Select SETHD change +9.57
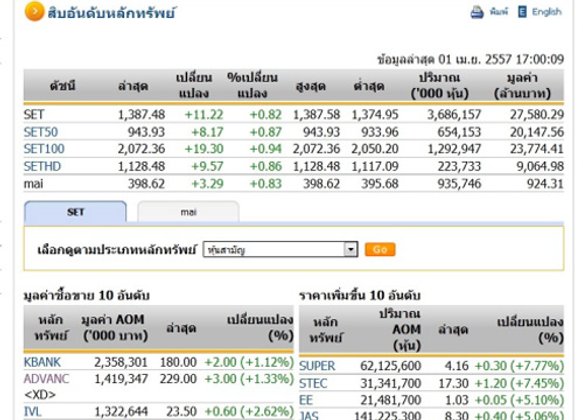 [207, 167]
